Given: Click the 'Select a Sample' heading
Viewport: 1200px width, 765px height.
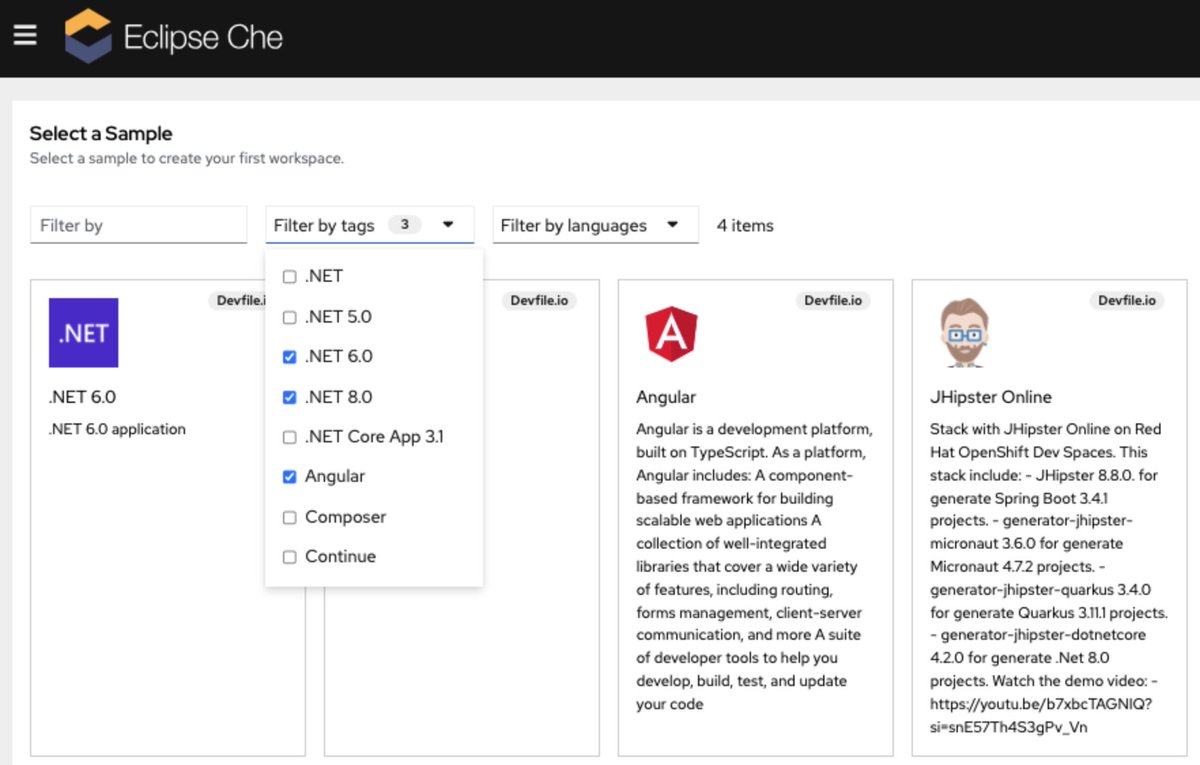Looking at the screenshot, I should pyautogui.click(x=101, y=133).
